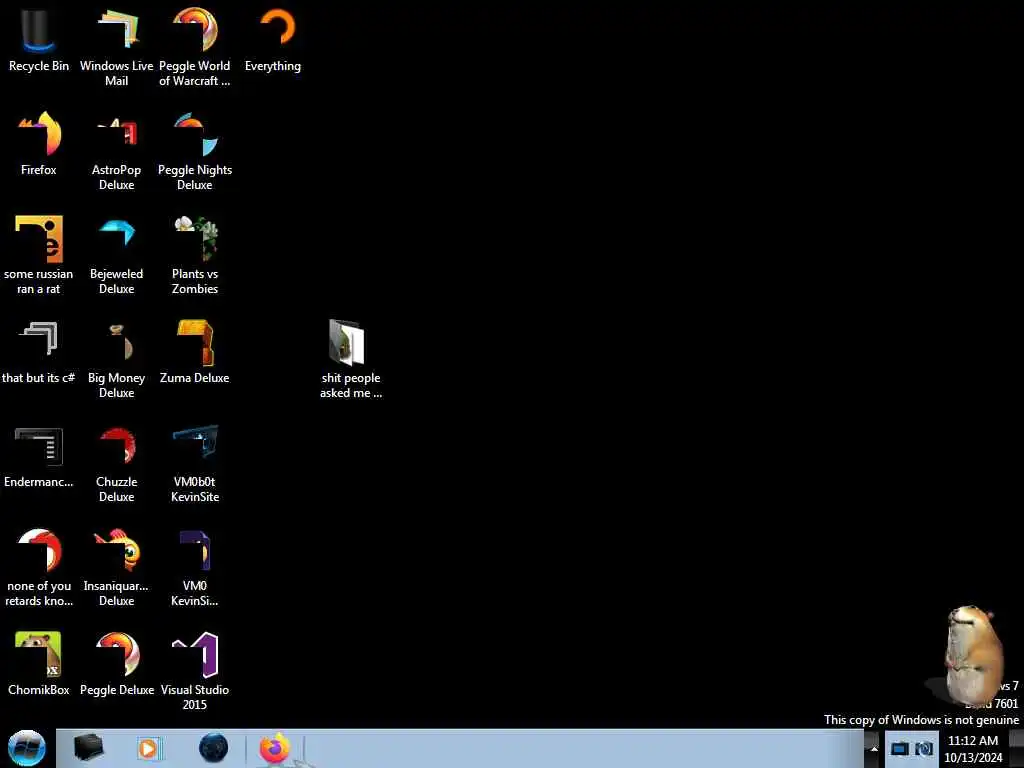This screenshot has width=1024, height=768.
Task: Open Zuma Deluxe game shortcut
Action: [x=195, y=351]
